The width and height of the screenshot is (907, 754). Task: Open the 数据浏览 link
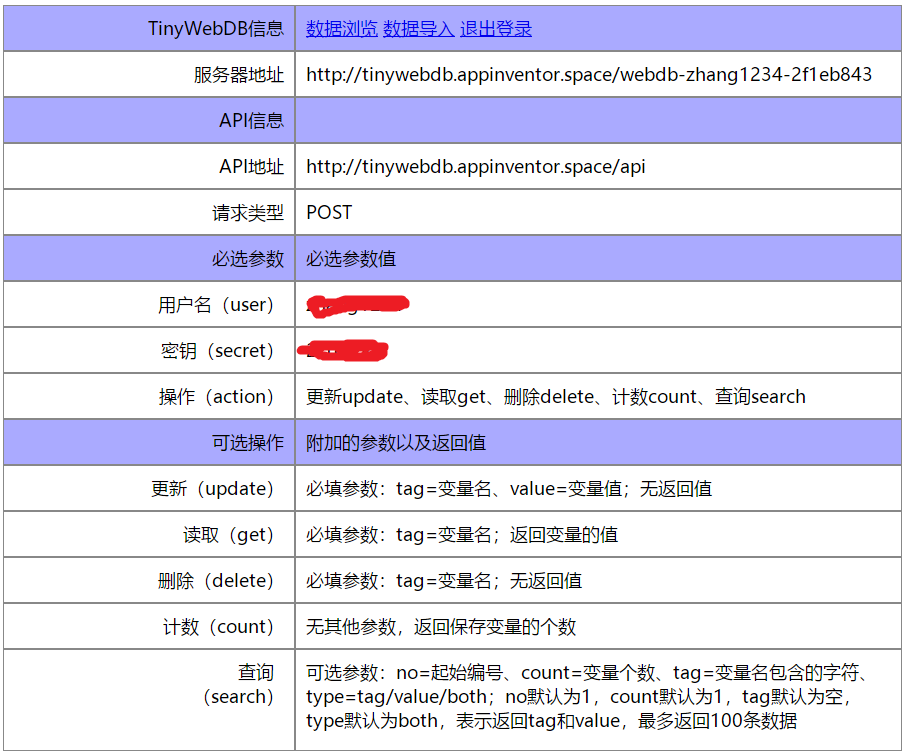341,28
